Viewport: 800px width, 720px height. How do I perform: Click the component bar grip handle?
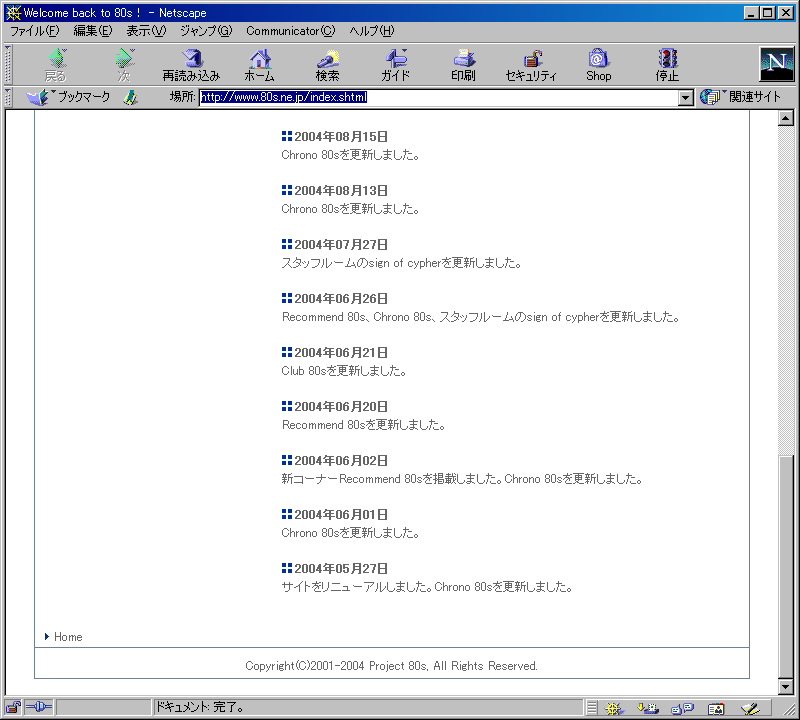point(592,708)
